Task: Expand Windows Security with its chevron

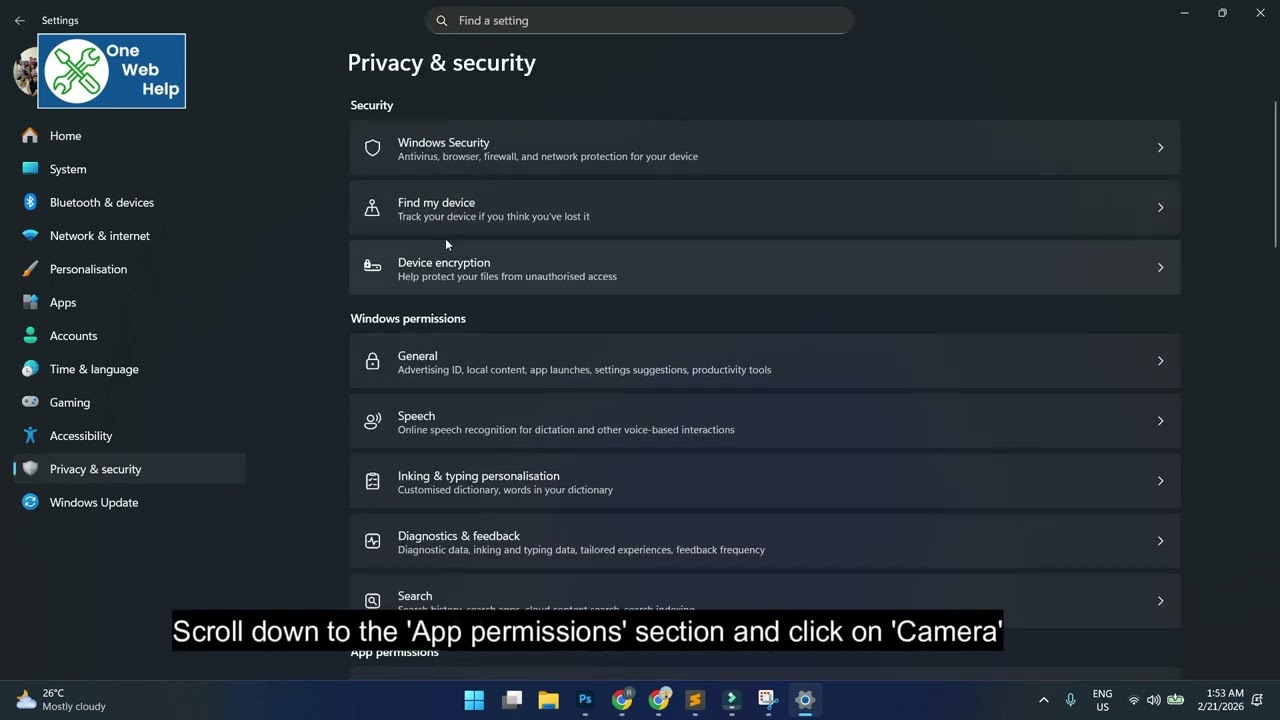Action: [x=1160, y=148]
